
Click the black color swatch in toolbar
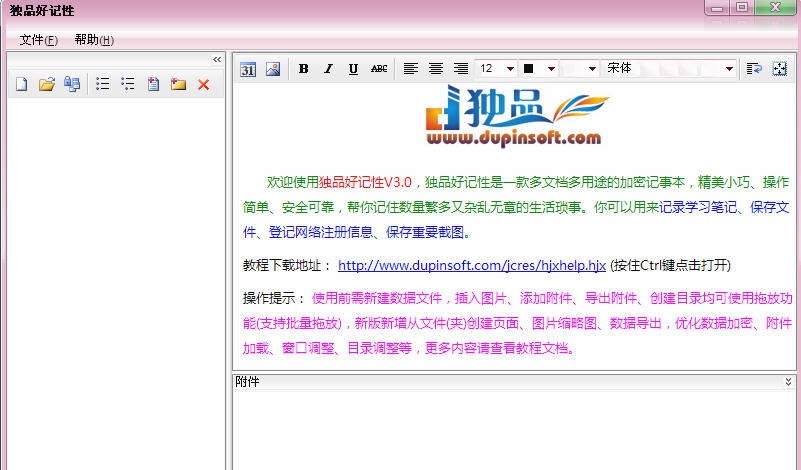[529, 68]
